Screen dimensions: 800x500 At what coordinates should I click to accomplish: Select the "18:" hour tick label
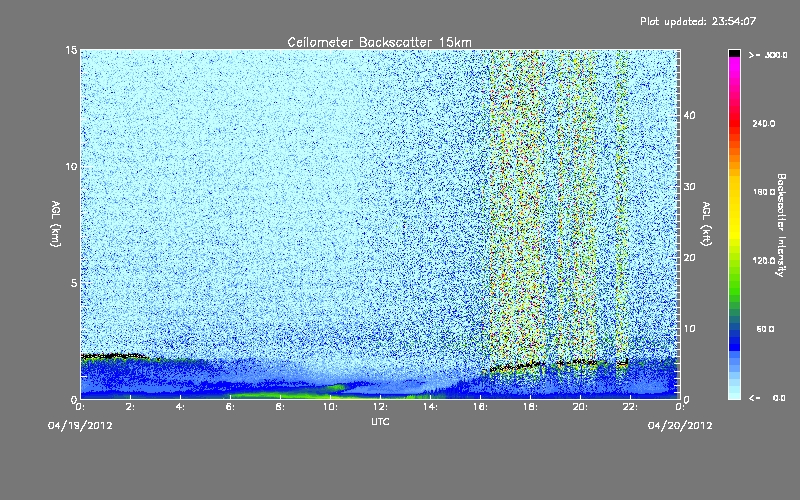click(530, 407)
